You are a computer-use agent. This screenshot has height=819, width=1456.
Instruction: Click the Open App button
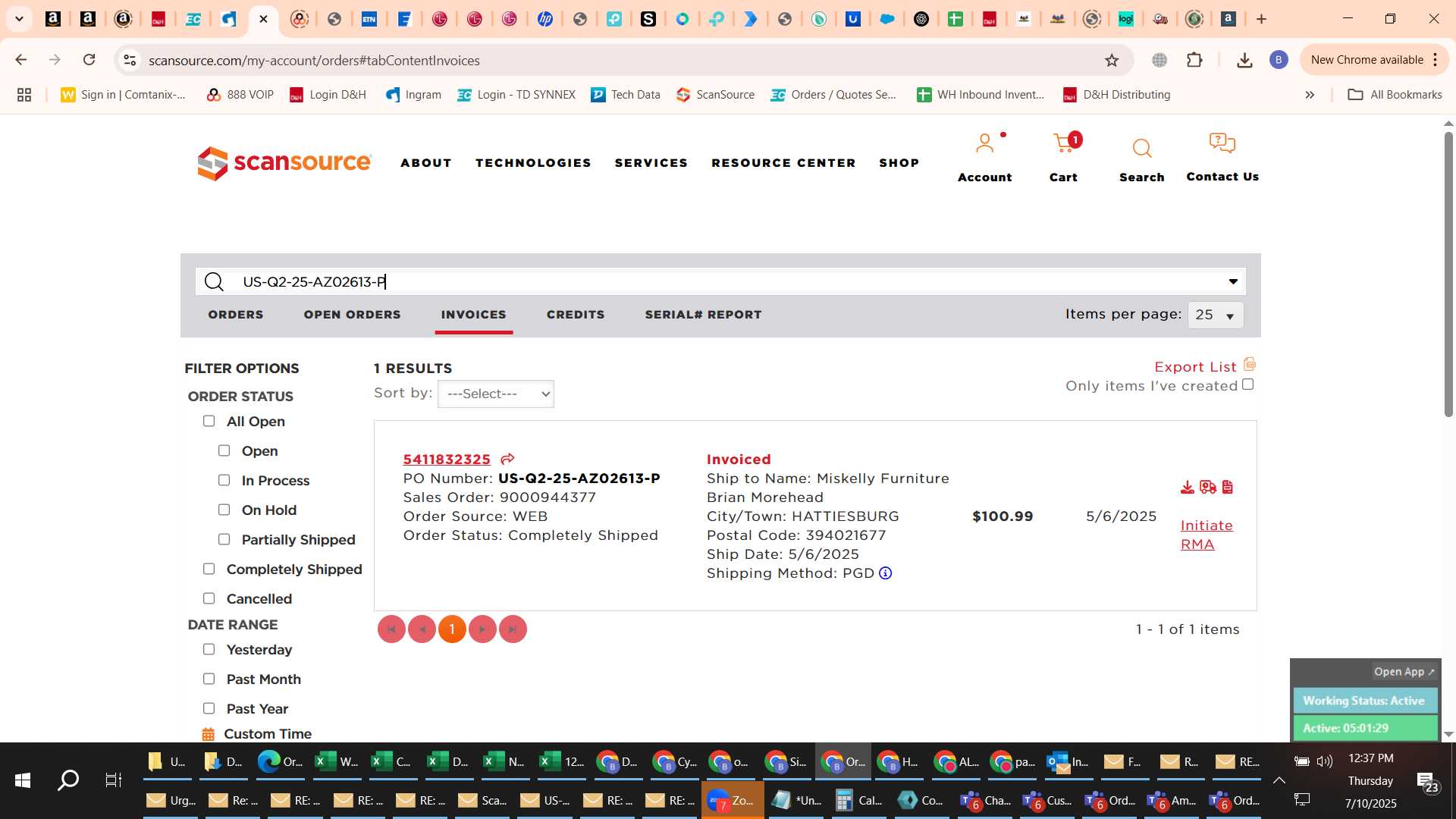click(1404, 672)
